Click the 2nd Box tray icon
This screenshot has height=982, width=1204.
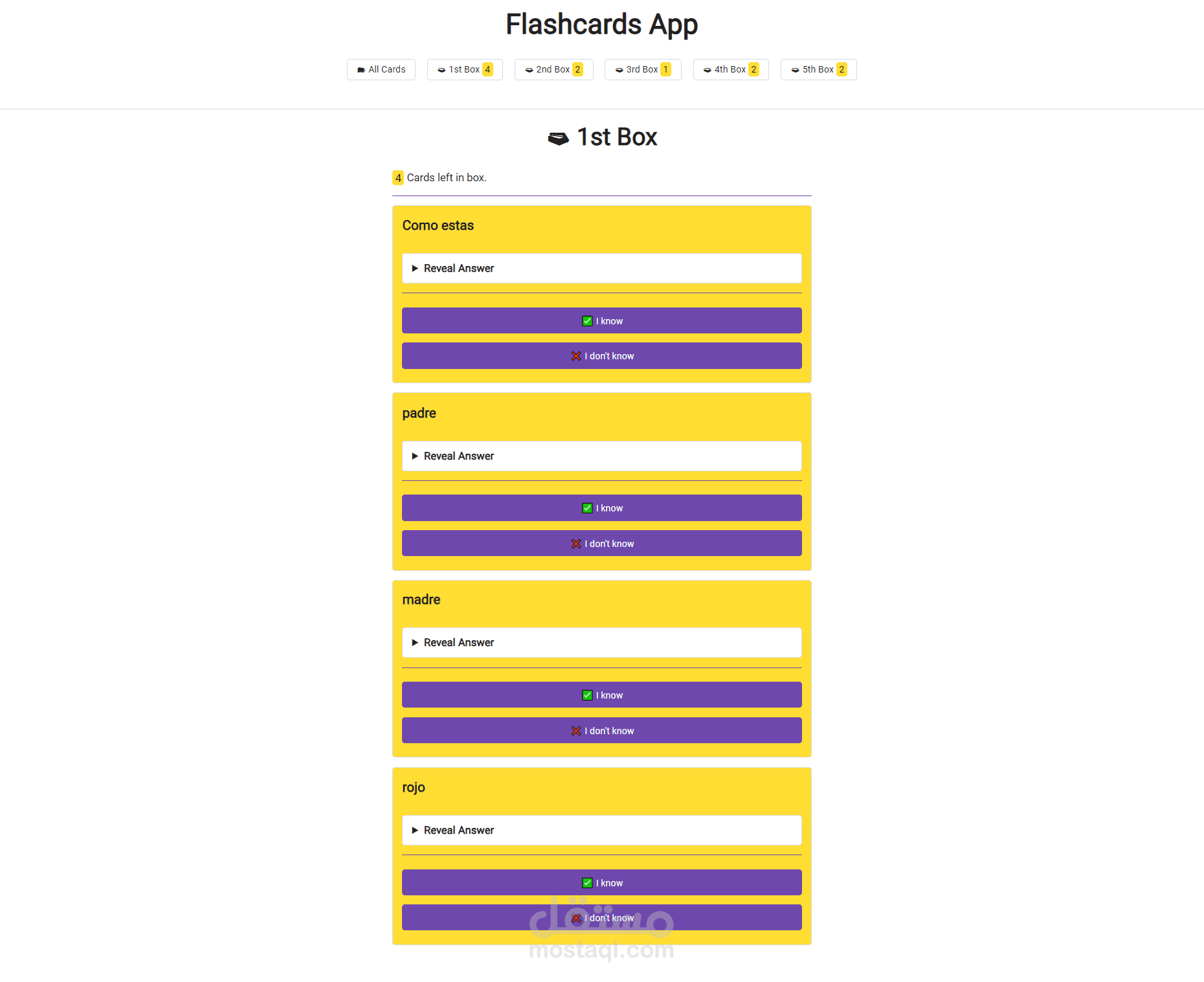(x=529, y=70)
